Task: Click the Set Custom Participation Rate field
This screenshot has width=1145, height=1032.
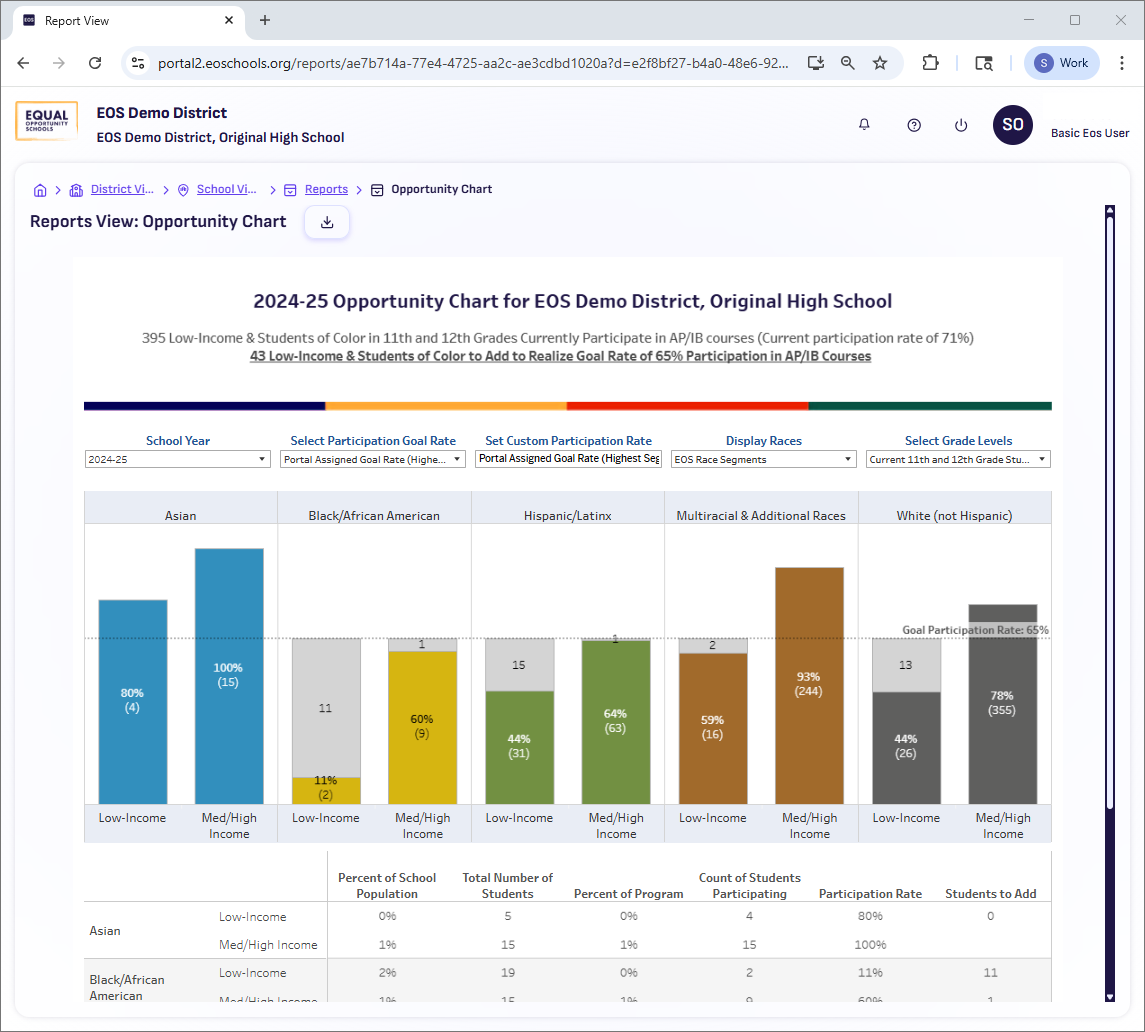Action: point(567,459)
